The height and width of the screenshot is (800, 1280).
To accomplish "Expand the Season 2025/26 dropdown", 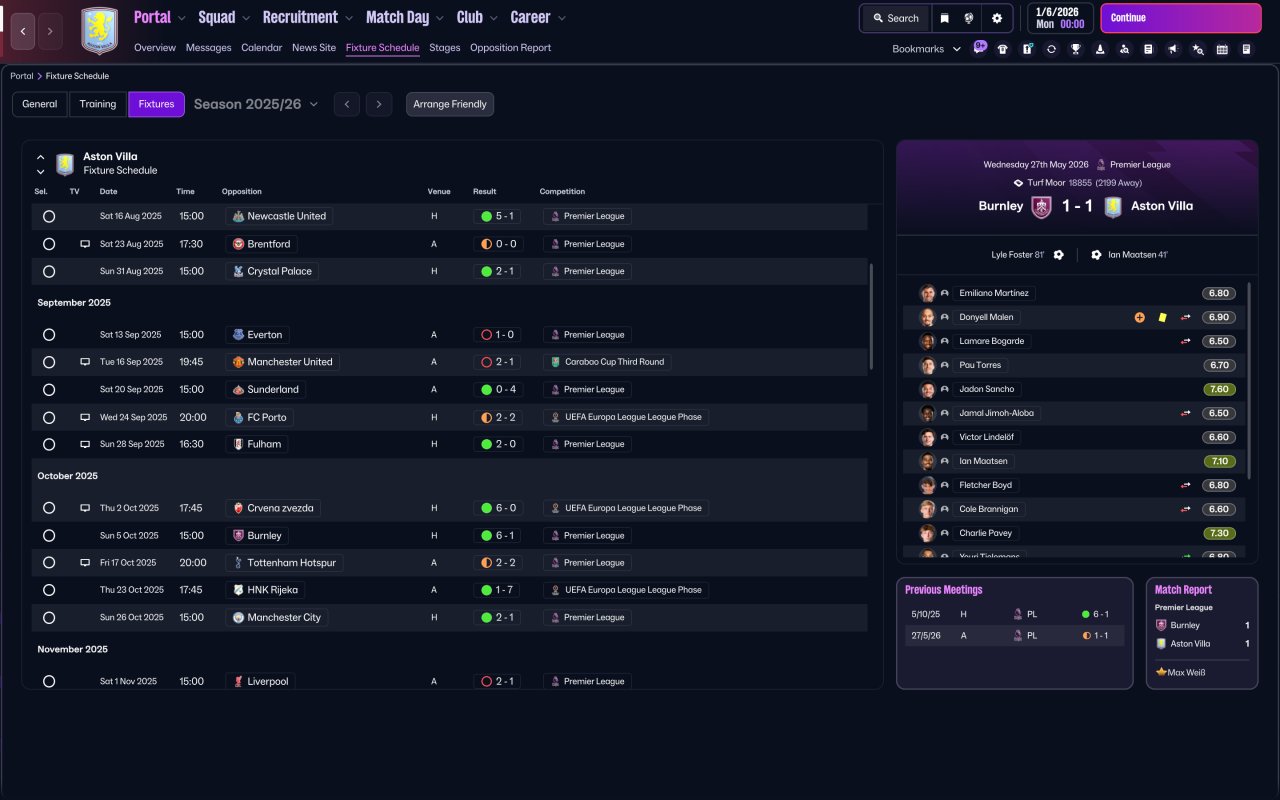I will tap(256, 104).
